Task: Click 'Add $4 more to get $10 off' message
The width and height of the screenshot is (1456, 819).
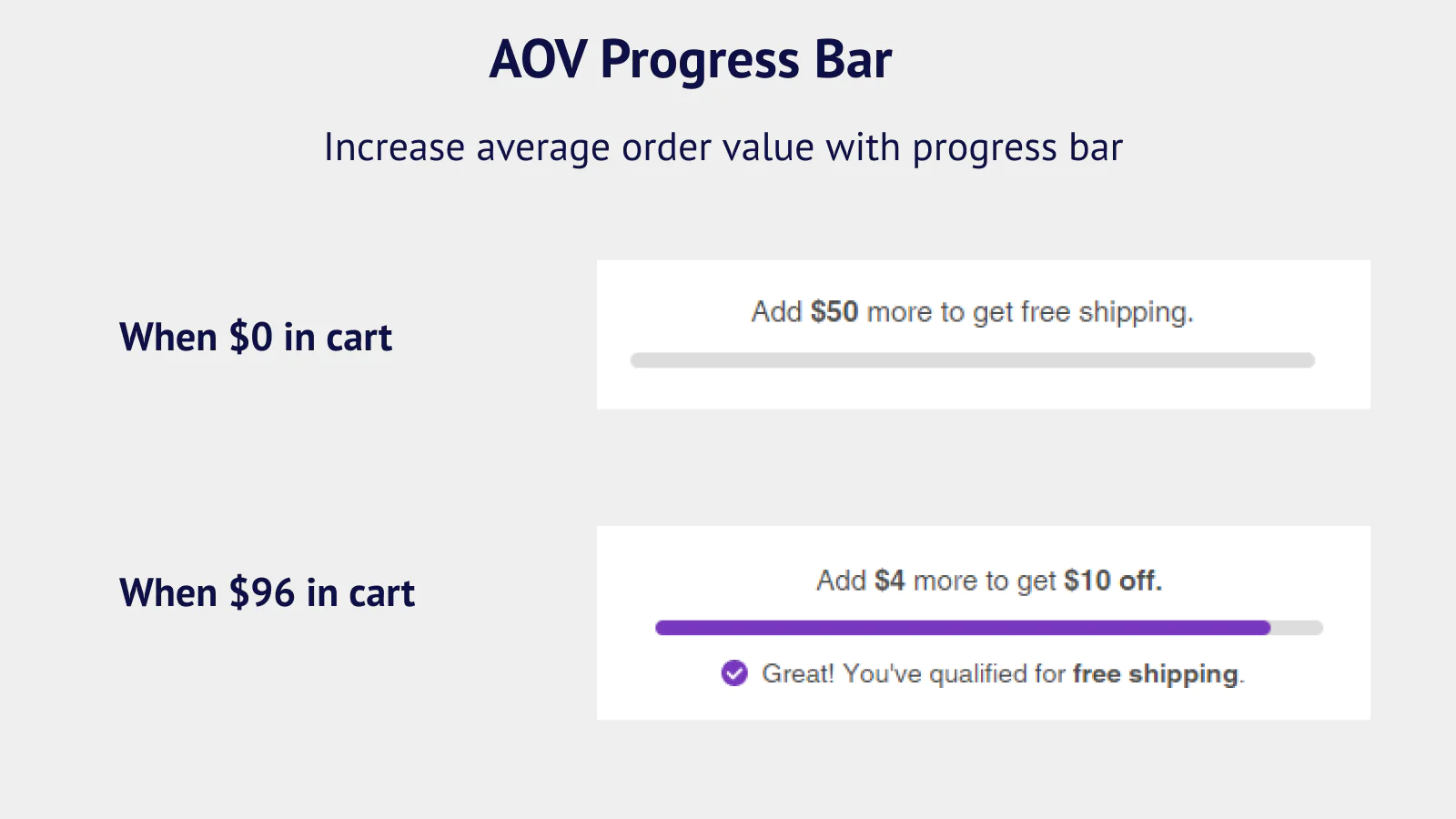Action: tap(988, 581)
